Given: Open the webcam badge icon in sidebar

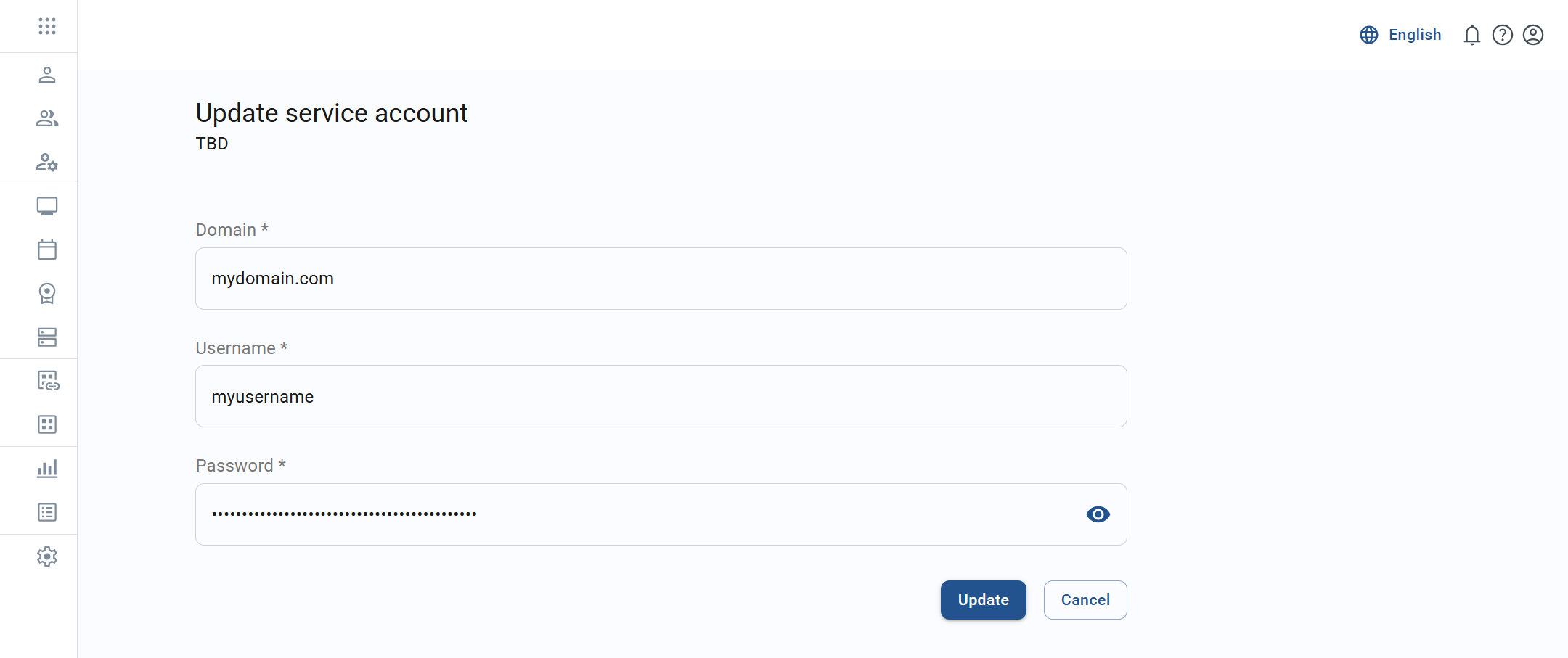Looking at the screenshot, I should point(48,294).
